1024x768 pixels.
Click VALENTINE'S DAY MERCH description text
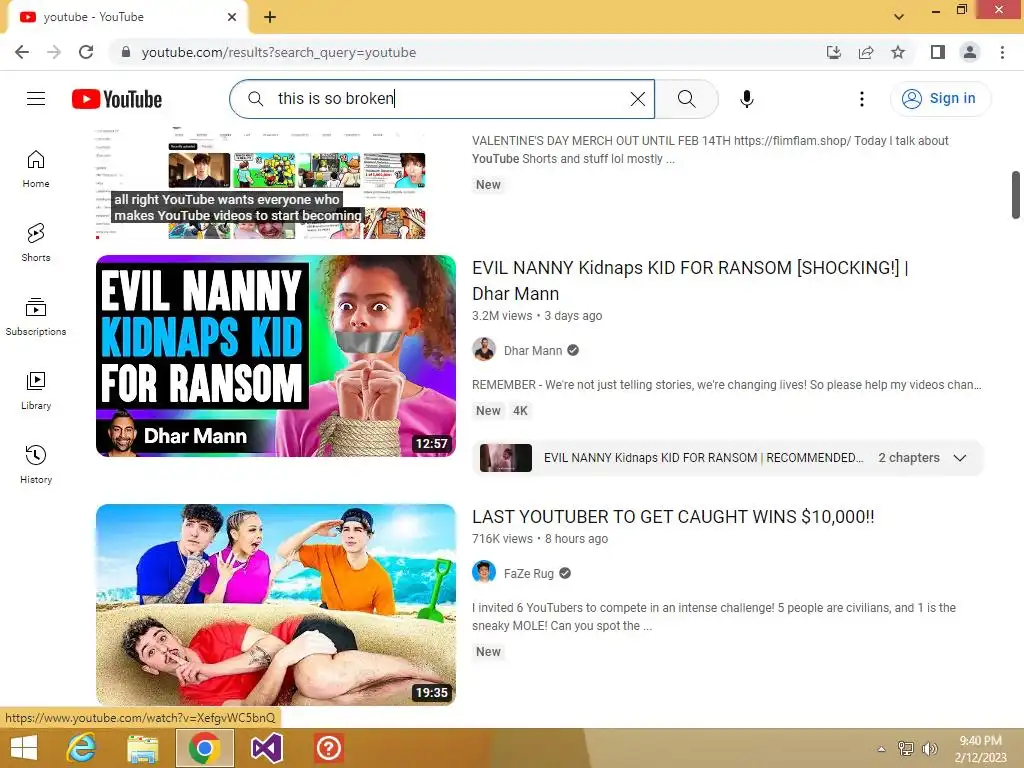(710, 150)
